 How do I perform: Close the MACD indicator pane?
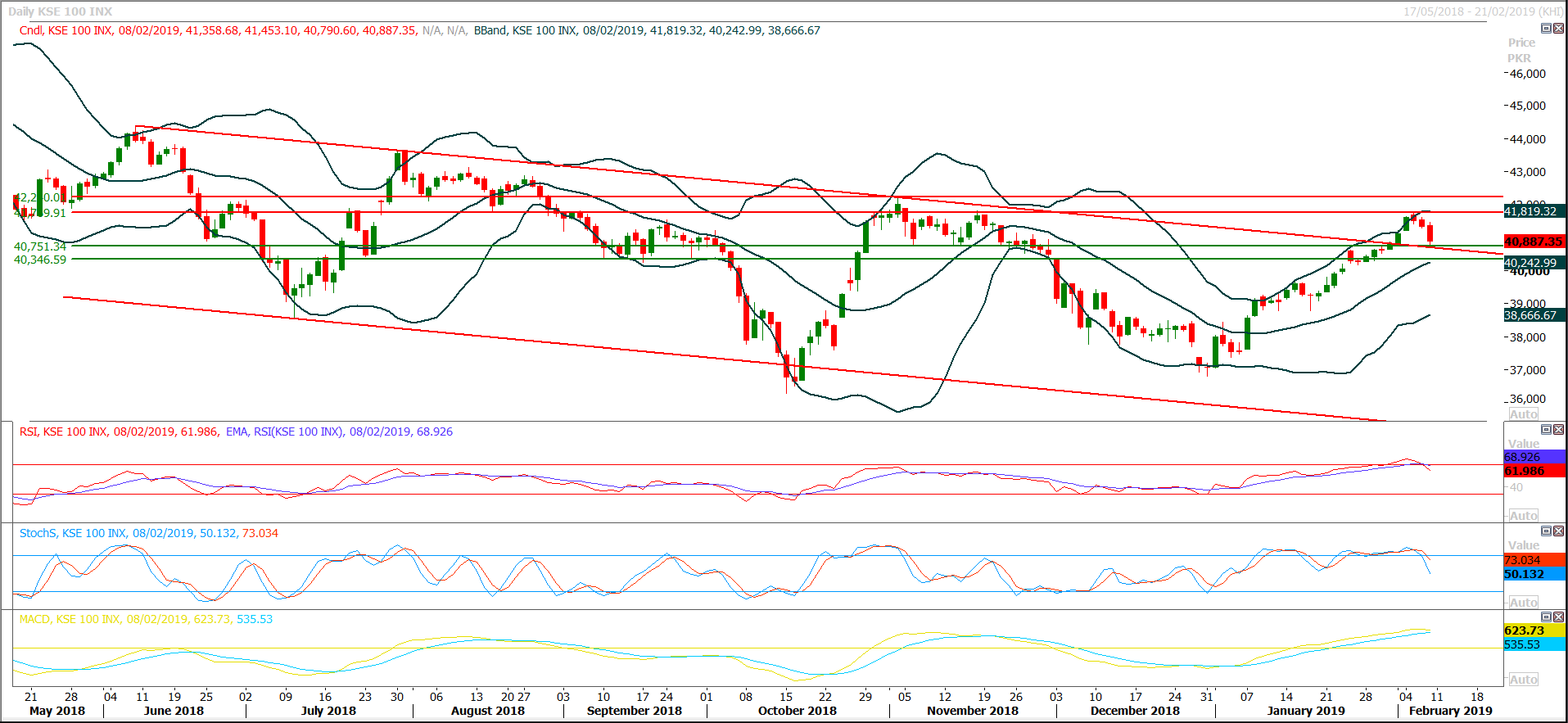coord(1558,617)
